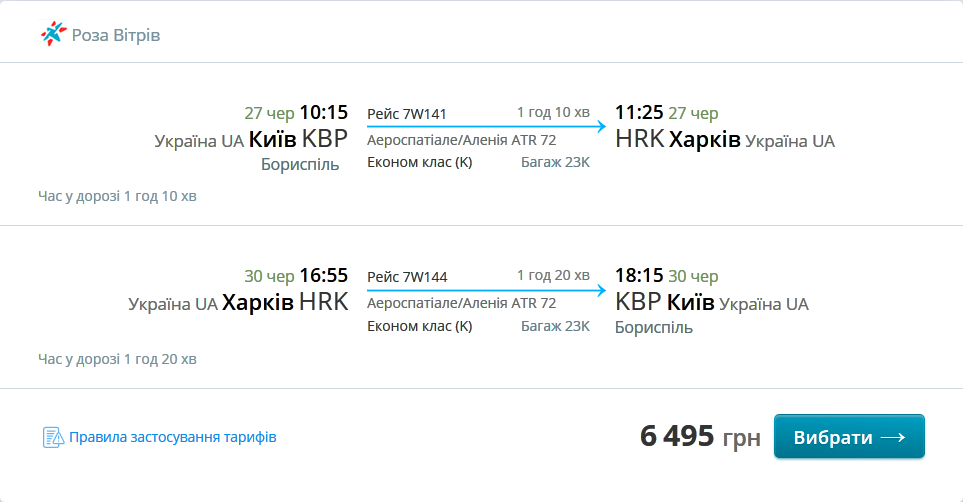This screenshot has width=963, height=502.
Task: Click the outbound Багаж 23K baggage label
Action: 555,162
